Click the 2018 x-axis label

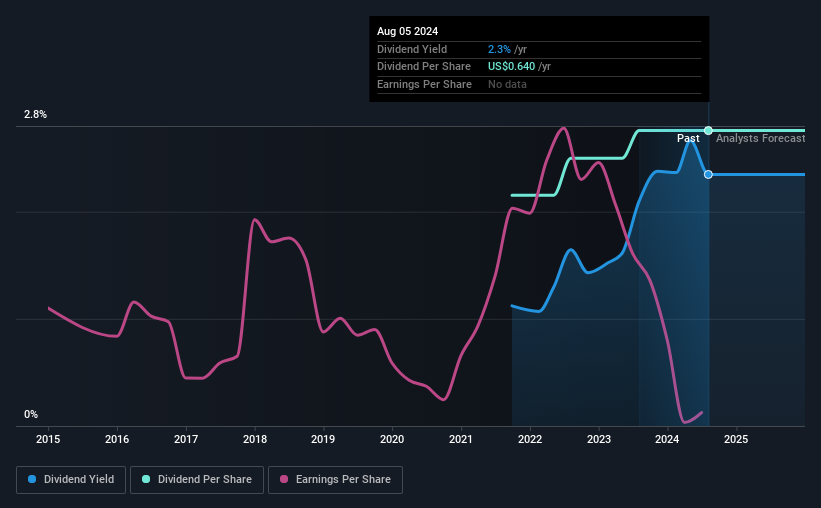(255, 439)
